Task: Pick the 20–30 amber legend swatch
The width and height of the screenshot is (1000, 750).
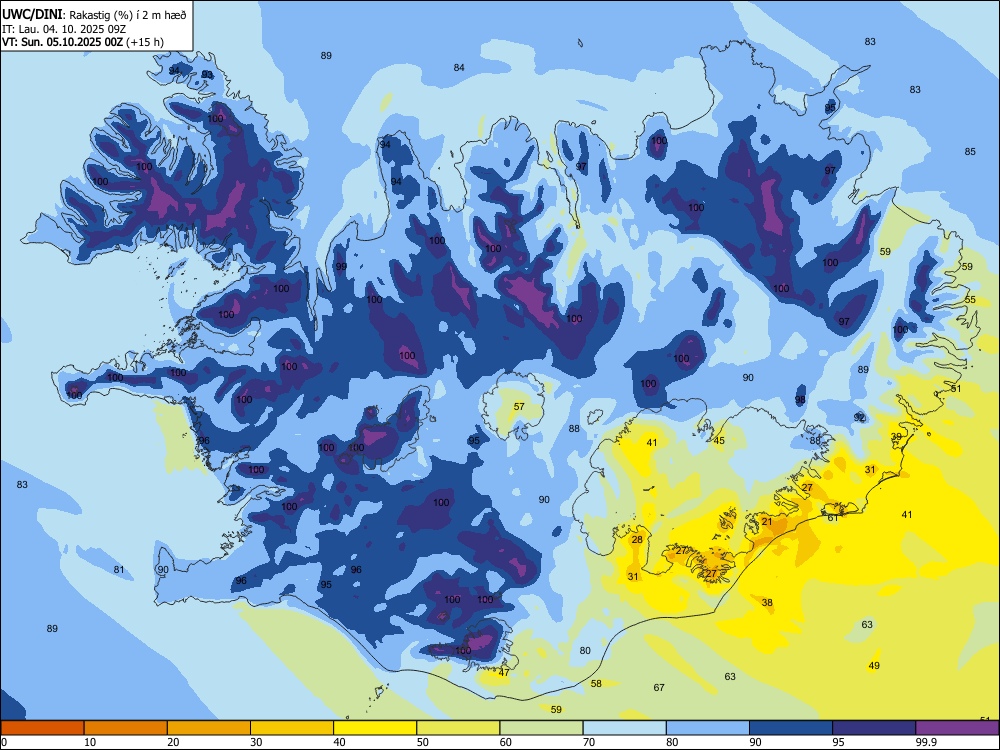Action: point(209,728)
